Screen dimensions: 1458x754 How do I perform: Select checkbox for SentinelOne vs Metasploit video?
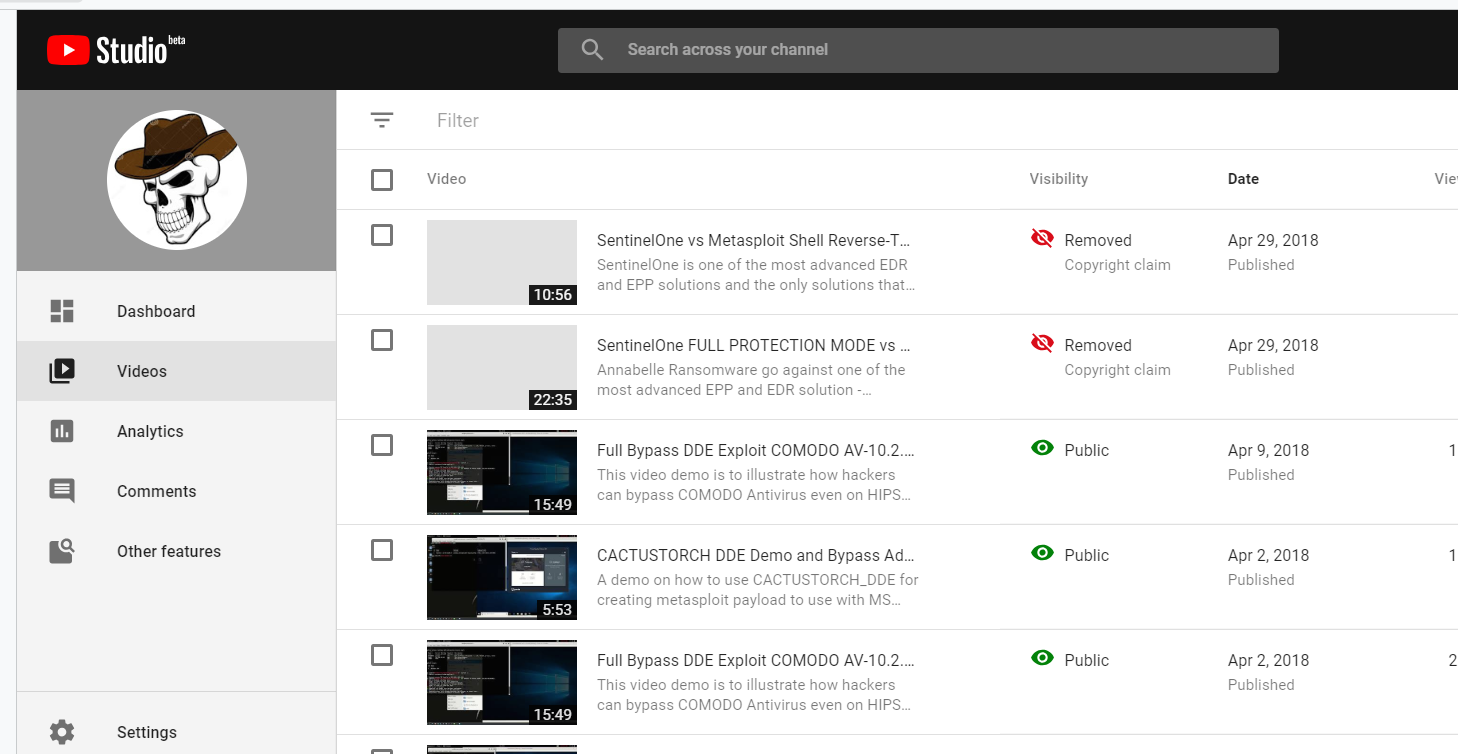382,235
